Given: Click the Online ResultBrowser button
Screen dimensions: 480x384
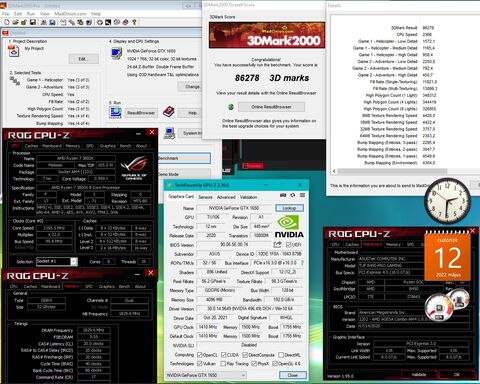Looking at the screenshot, I should 271,107.
